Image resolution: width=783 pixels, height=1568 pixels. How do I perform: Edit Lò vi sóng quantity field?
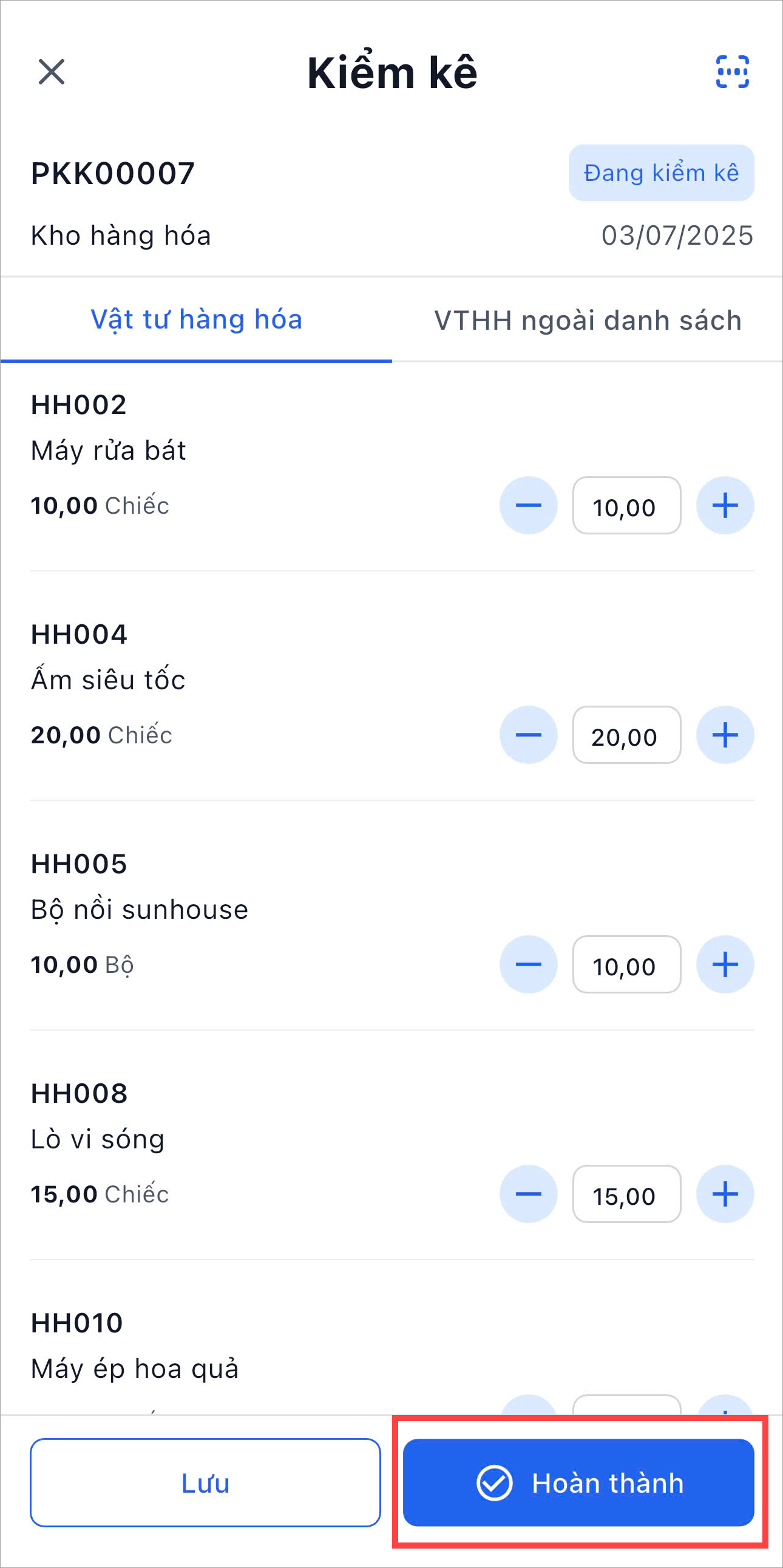[626, 1194]
